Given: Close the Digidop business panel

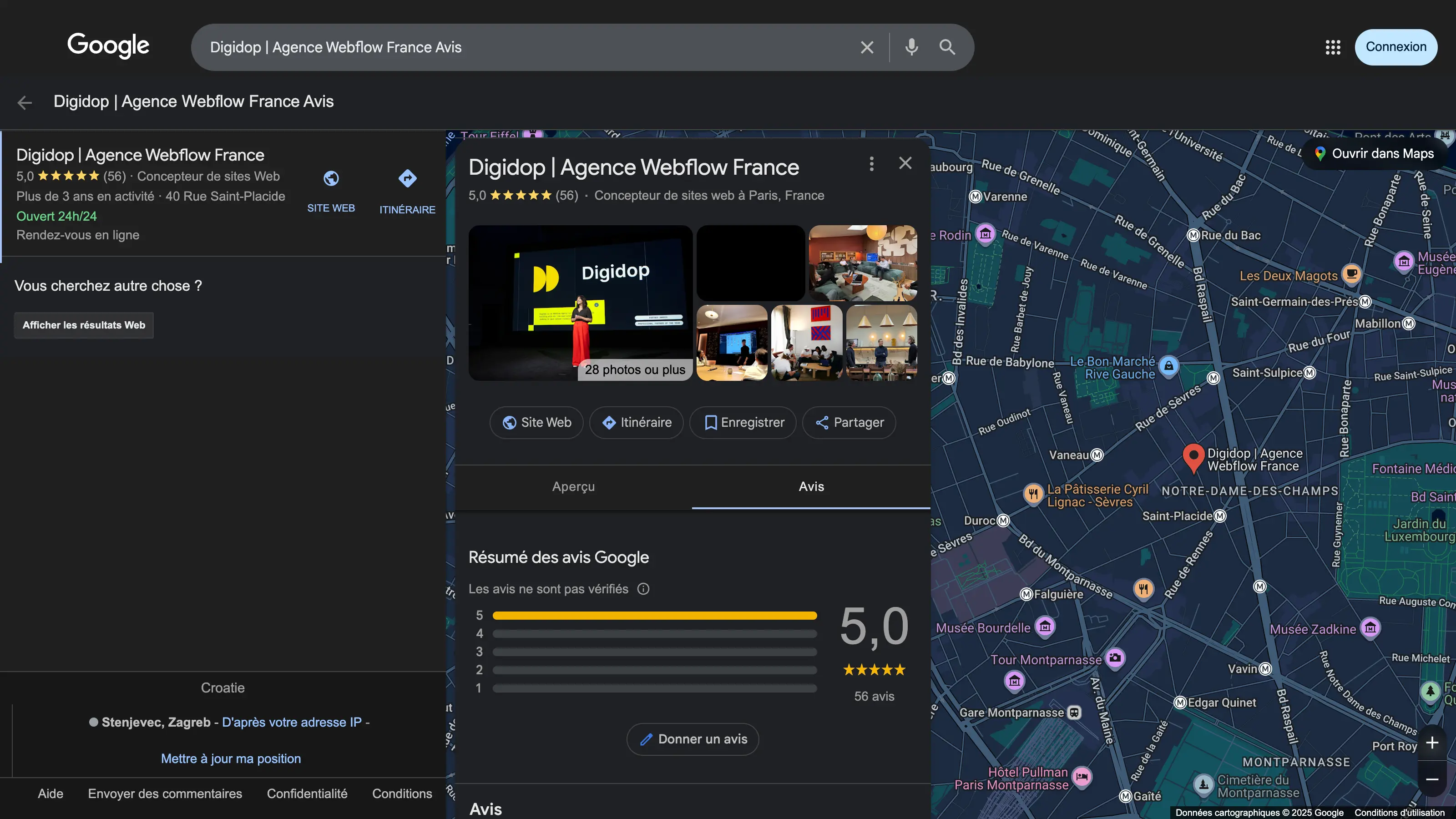Looking at the screenshot, I should 905,163.
